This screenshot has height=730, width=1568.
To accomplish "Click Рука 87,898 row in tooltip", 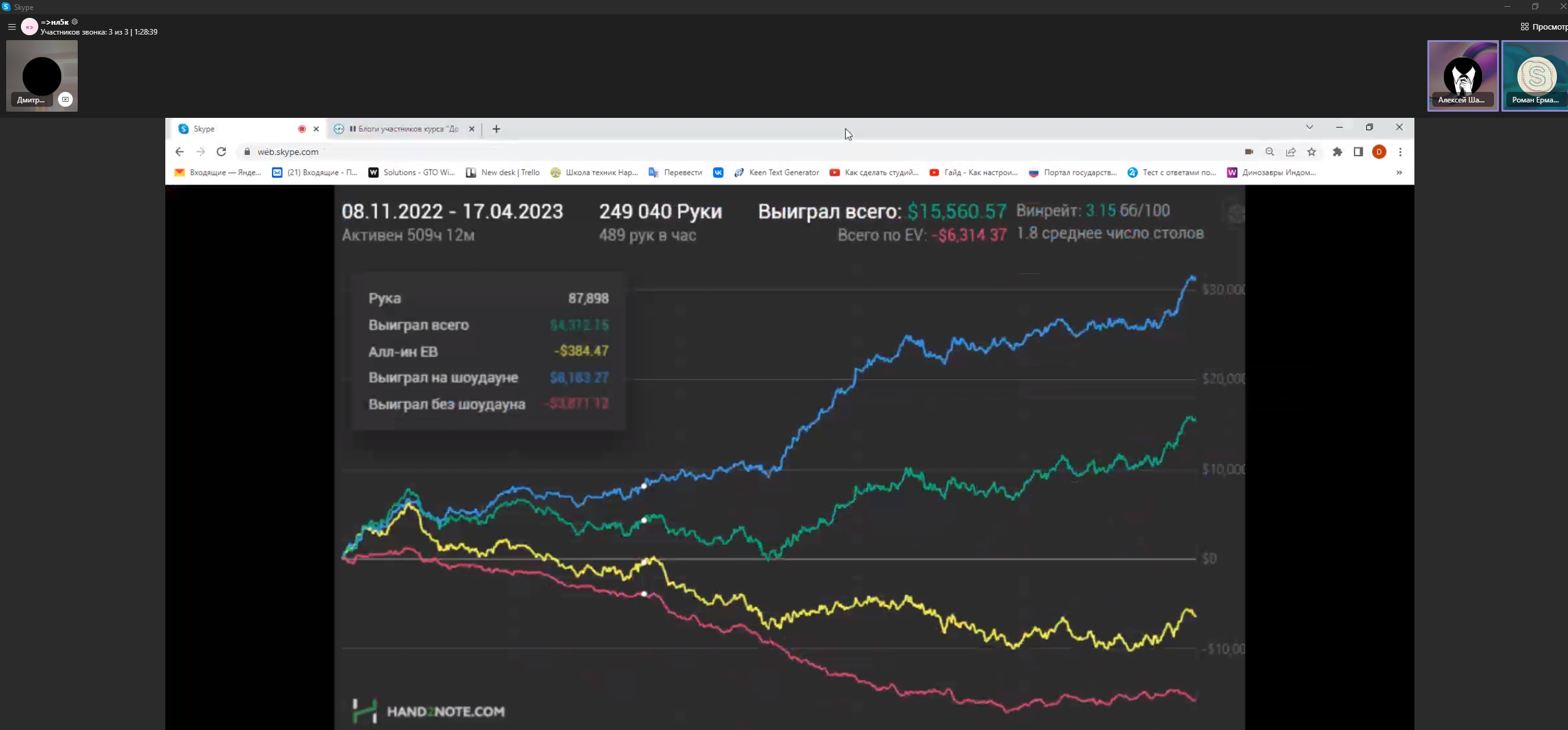I will [489, 298].
